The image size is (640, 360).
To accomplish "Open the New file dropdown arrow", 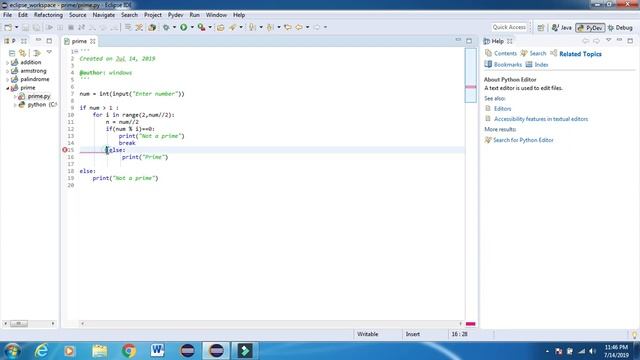I will pyautogui.click(x=17, y=27).
